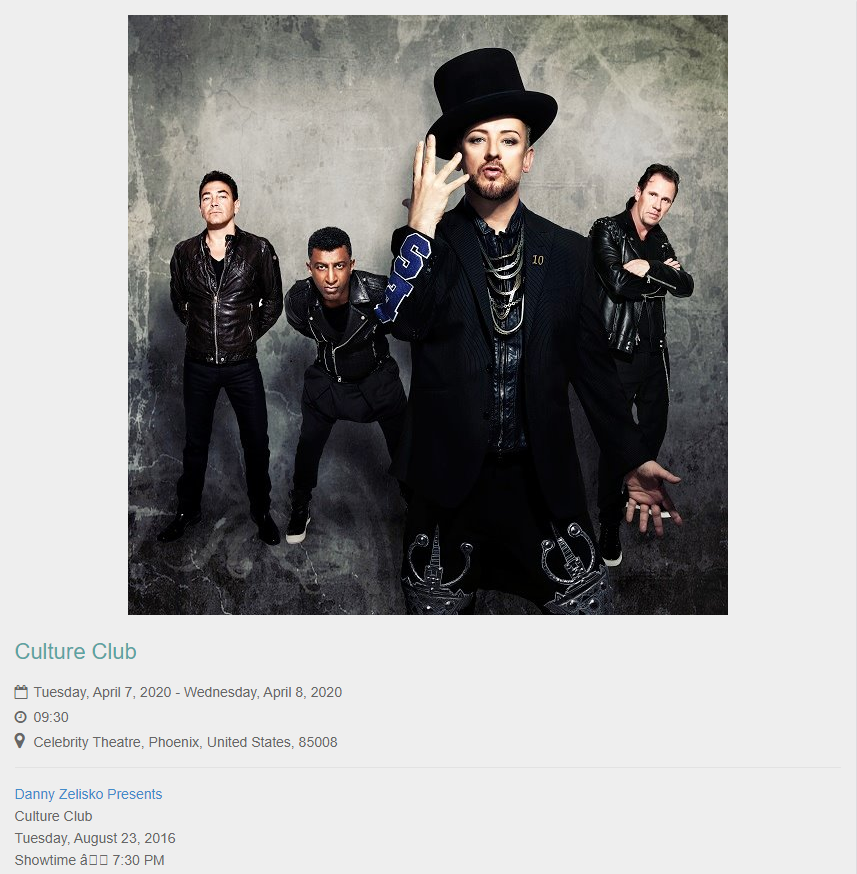The image size is (857, 874).
Task: Click the Wednesday, April 8, 2020 end date
Action: (x=263, y=692)
